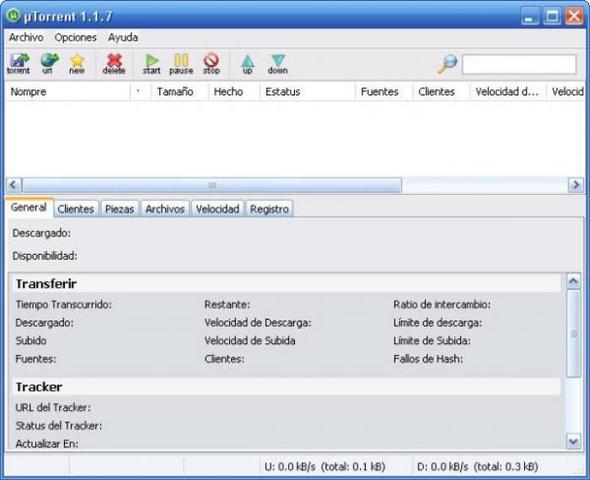This screenshot has height=480, width=590.
Task: Create a new torrent with star icon
Action: 77,64
